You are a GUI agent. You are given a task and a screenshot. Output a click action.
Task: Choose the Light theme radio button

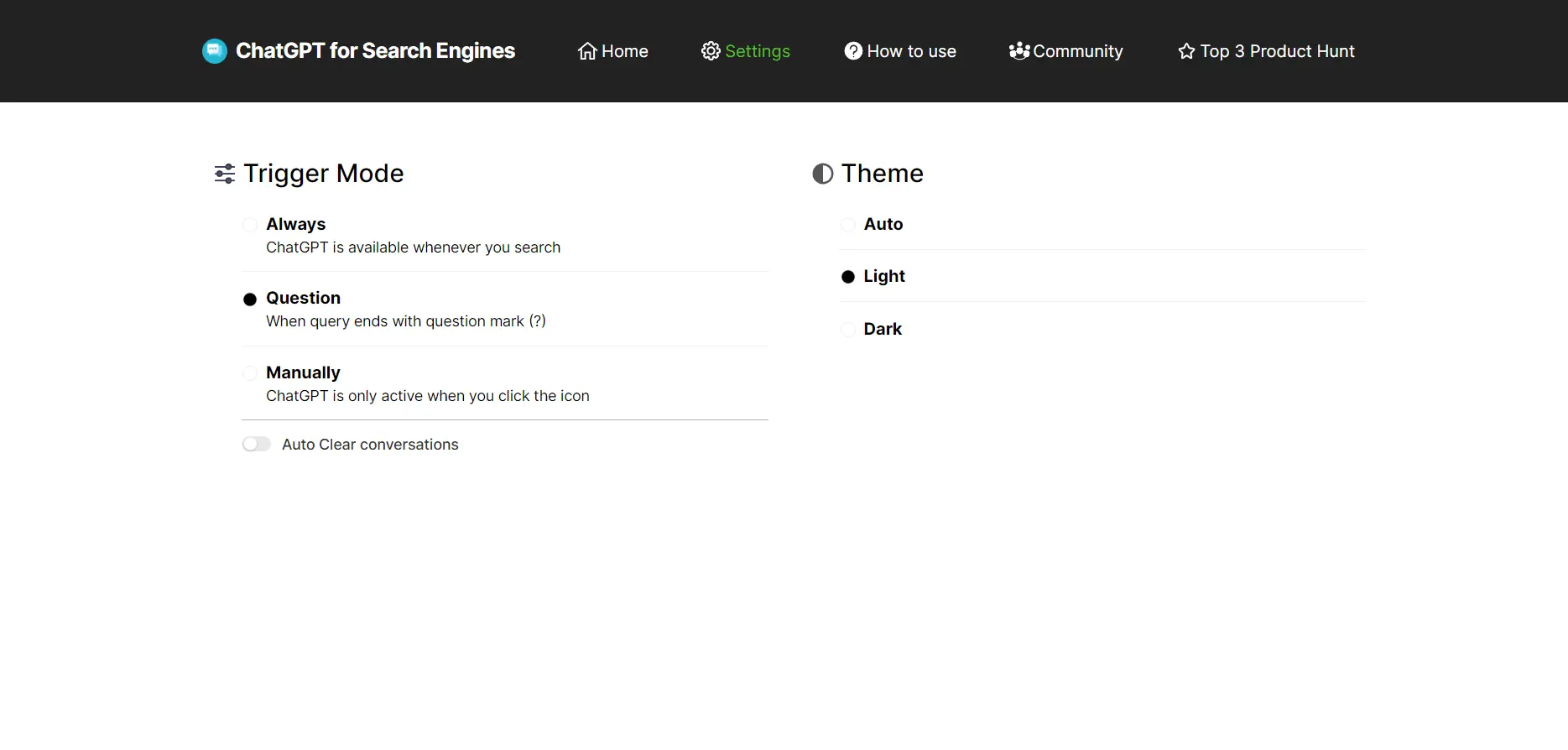click(x=848, y=277)
